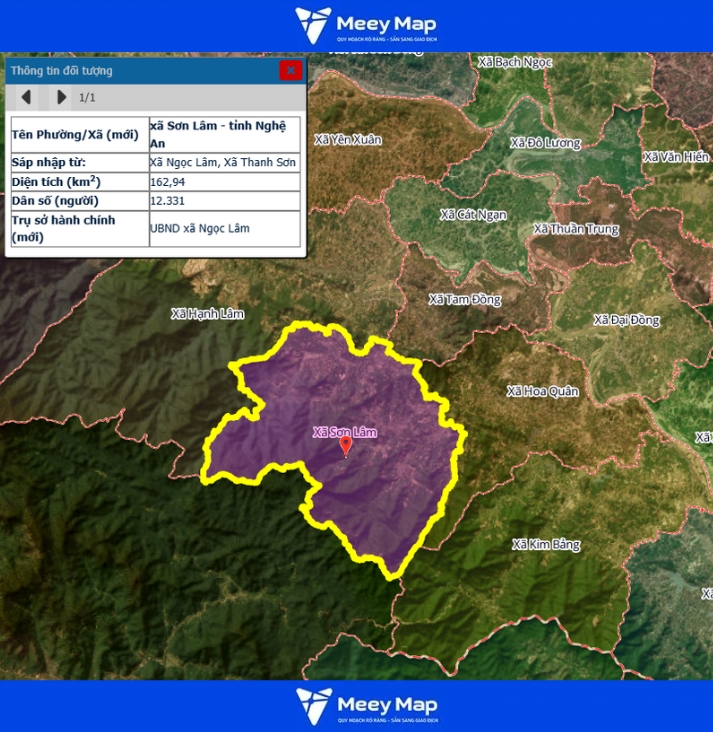Select Xã Yên Xuân on the map

coord(347,140)
